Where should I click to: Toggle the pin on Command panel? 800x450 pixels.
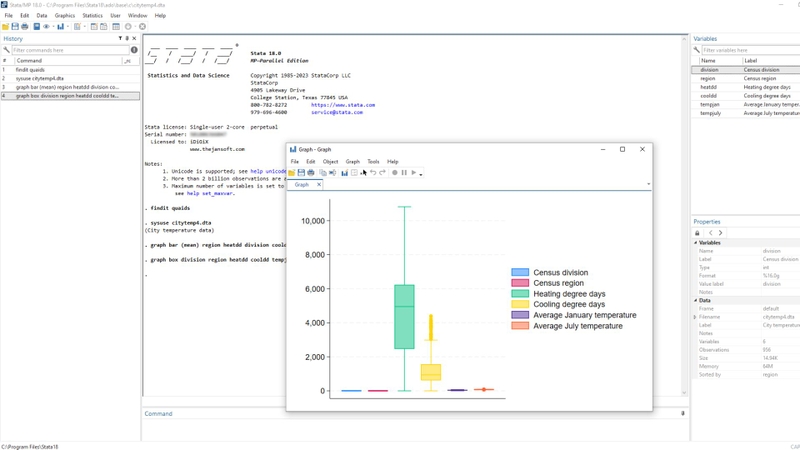click(683, 413)
